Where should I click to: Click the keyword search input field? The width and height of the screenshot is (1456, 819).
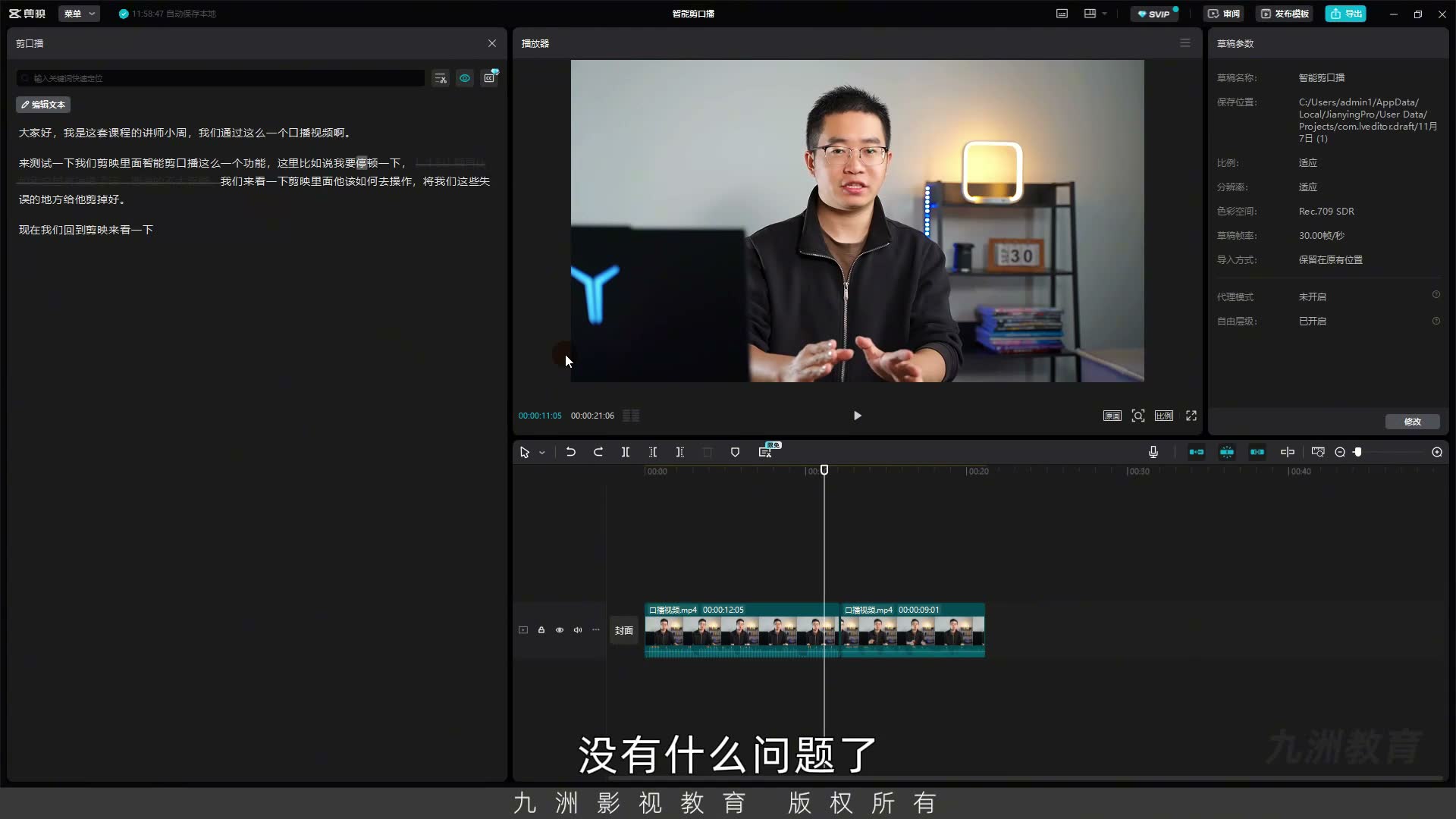tap(221, 78)
